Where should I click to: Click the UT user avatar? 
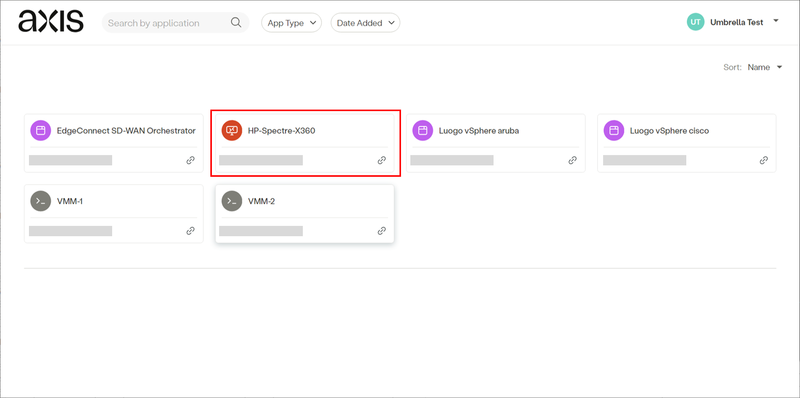695,22
